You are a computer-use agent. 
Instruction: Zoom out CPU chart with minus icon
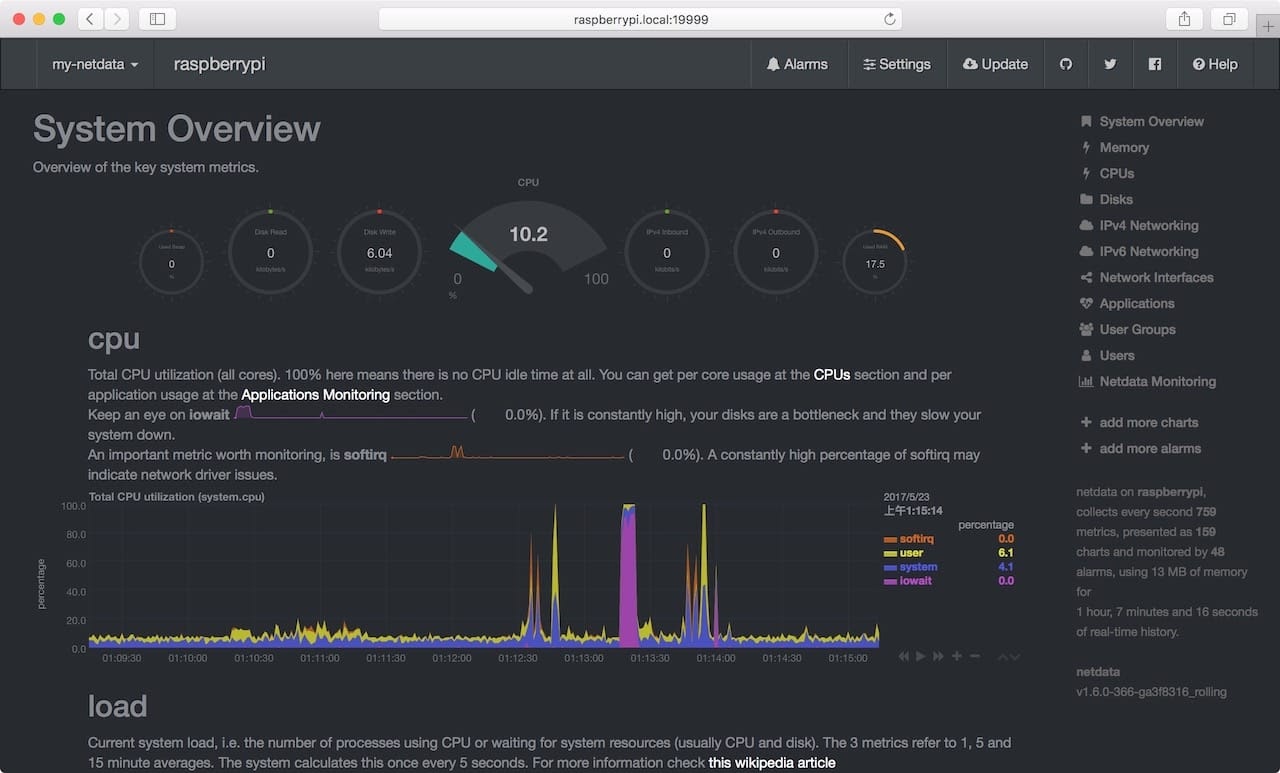(x=975, y=656)
